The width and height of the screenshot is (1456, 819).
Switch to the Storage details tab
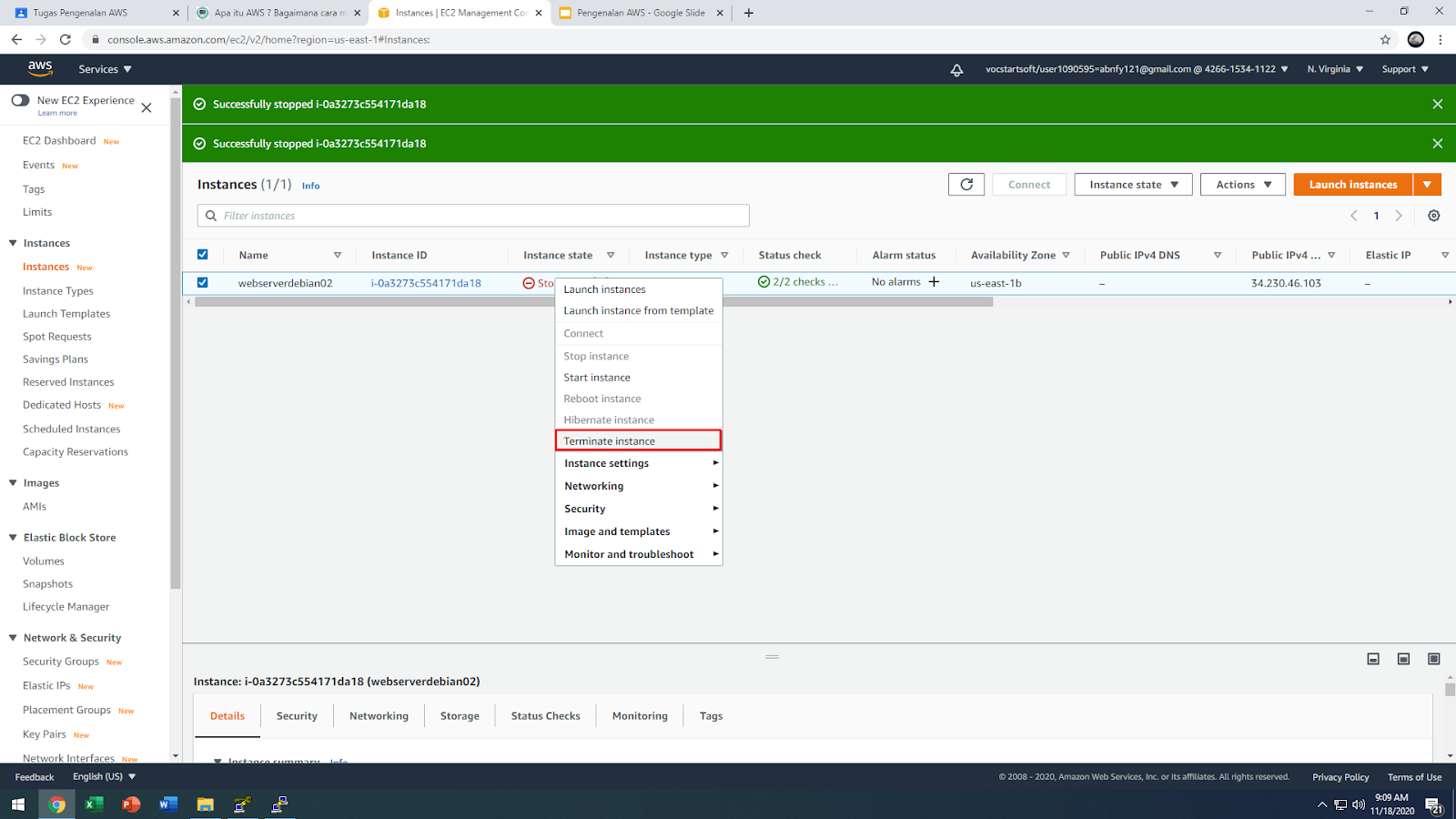coord(460,716)
